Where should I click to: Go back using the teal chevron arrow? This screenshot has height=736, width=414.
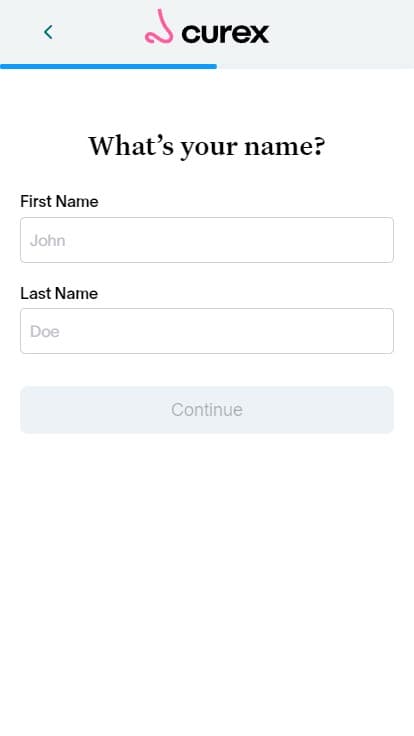pos(48,32)
